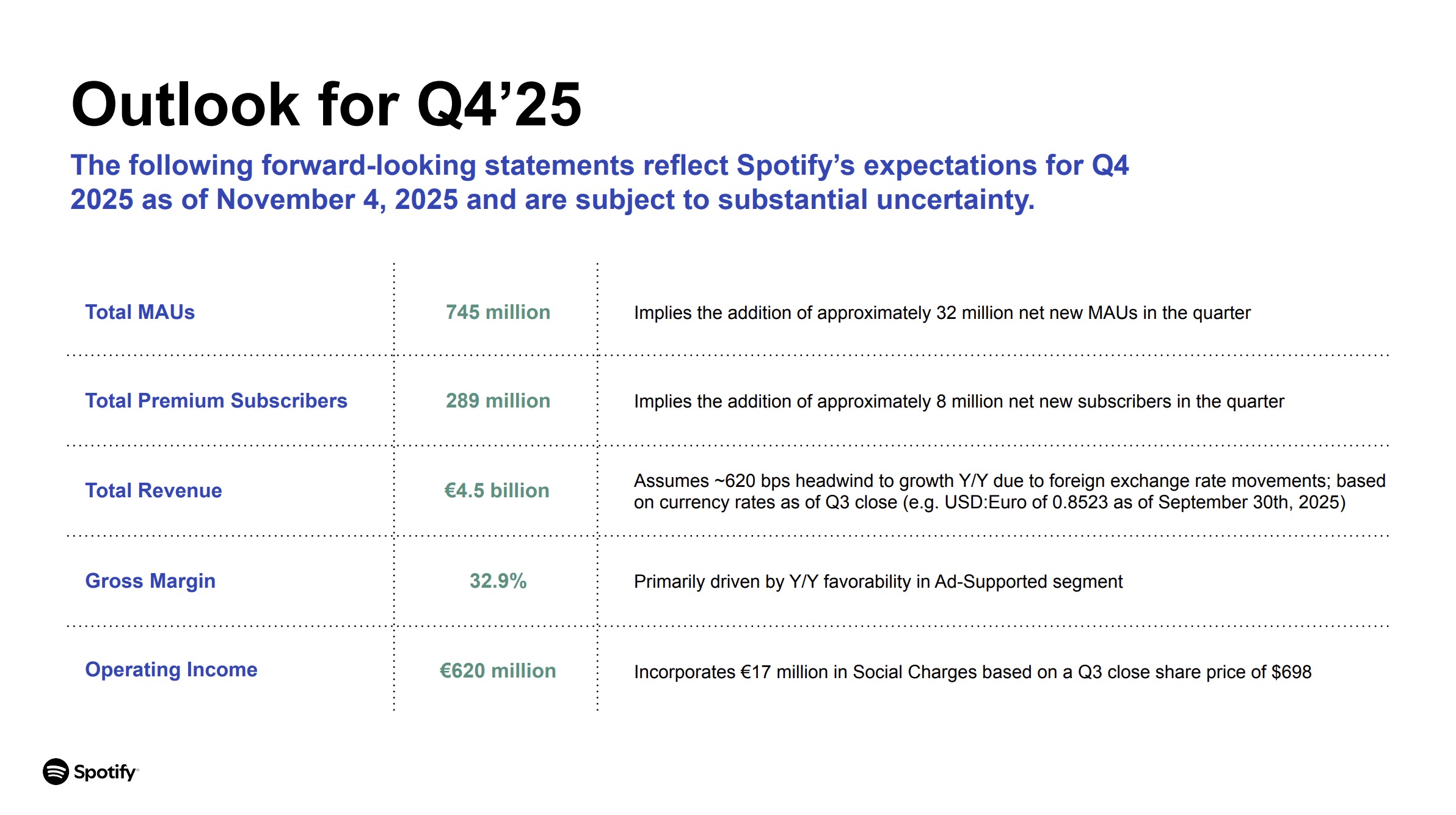Click the 32 million net new MAUs note
1456x815 pixels.
coord(942,313)
